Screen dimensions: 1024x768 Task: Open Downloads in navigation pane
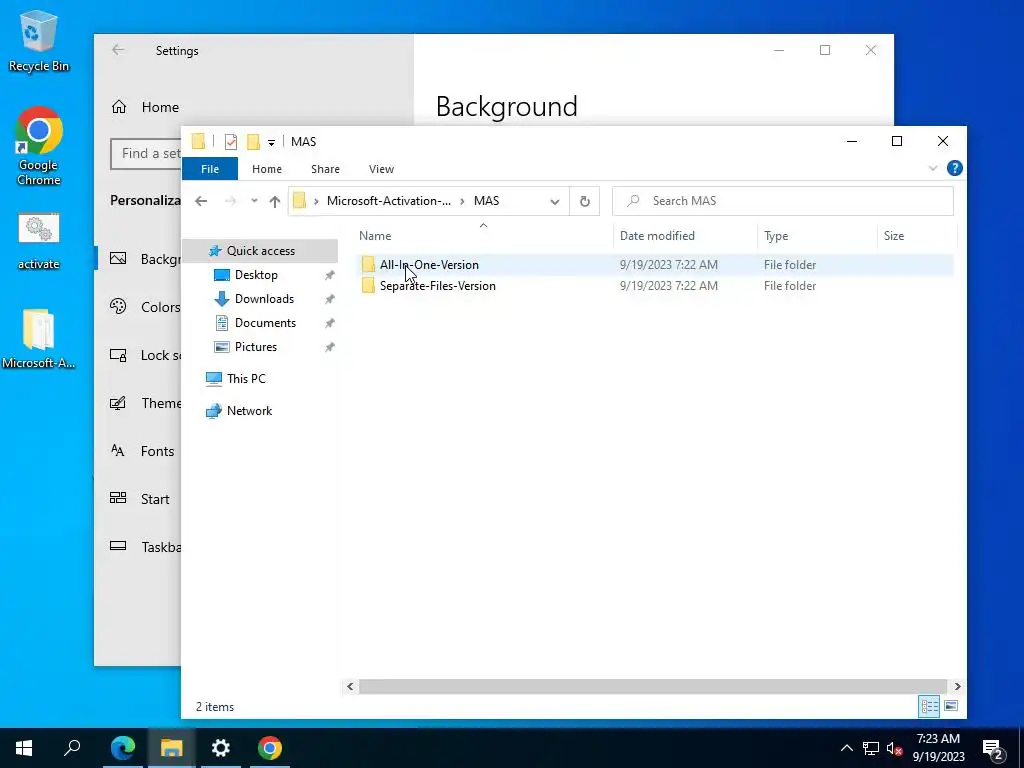264,298
